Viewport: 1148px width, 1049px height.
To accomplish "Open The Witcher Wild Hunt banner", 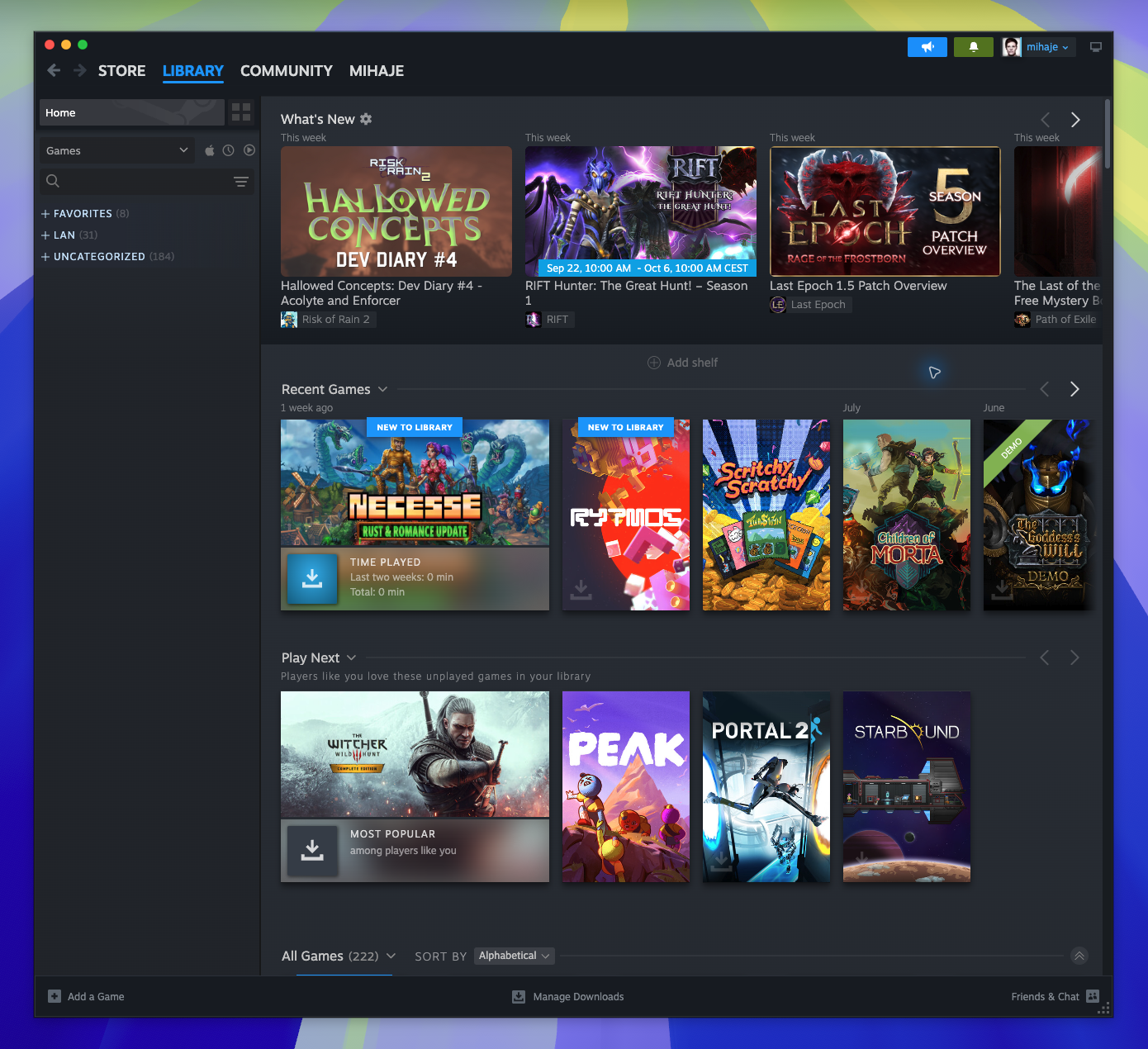I will click(x=415, y=754).
